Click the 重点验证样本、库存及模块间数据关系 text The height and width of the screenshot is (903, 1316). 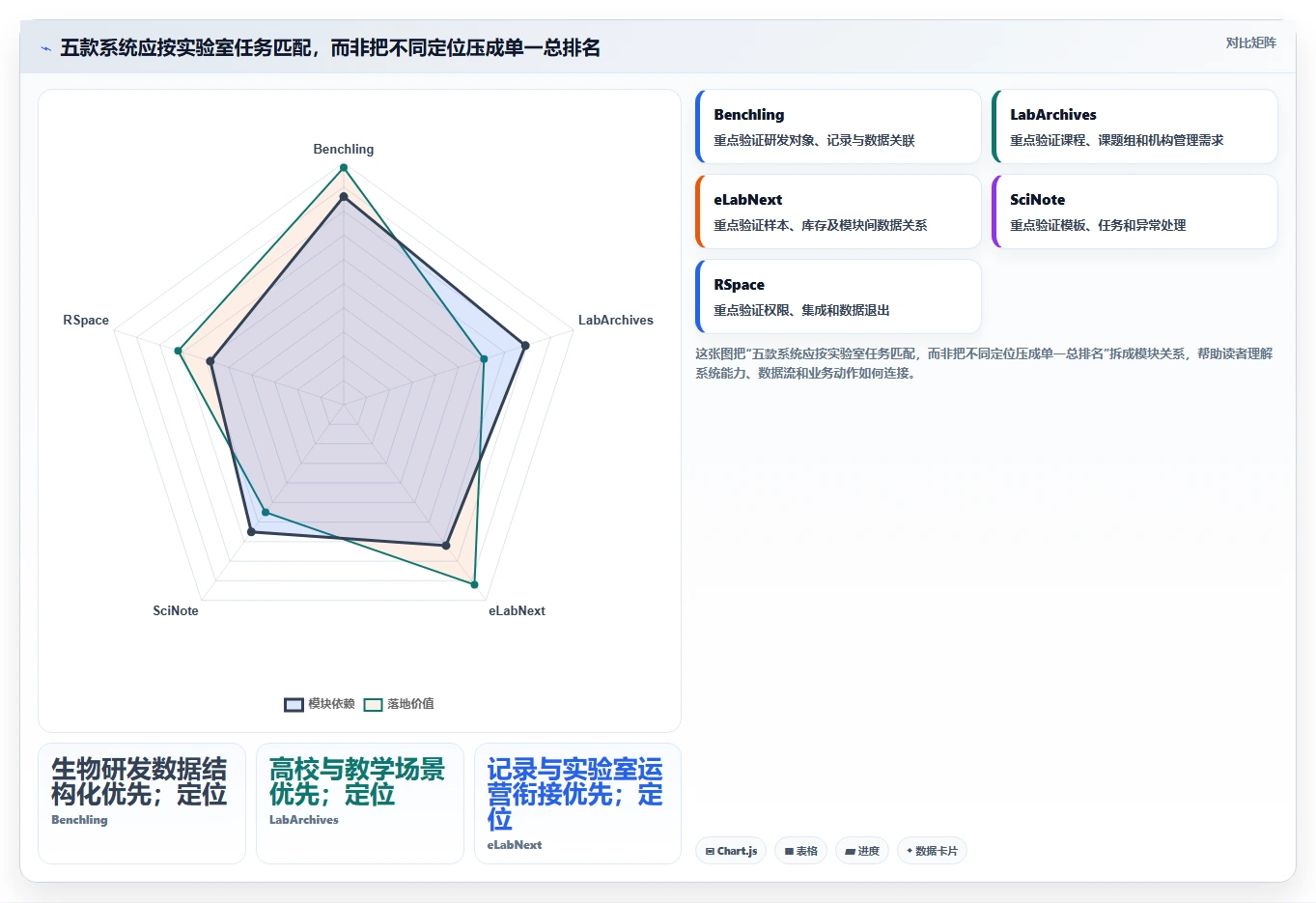coord(821,225)
